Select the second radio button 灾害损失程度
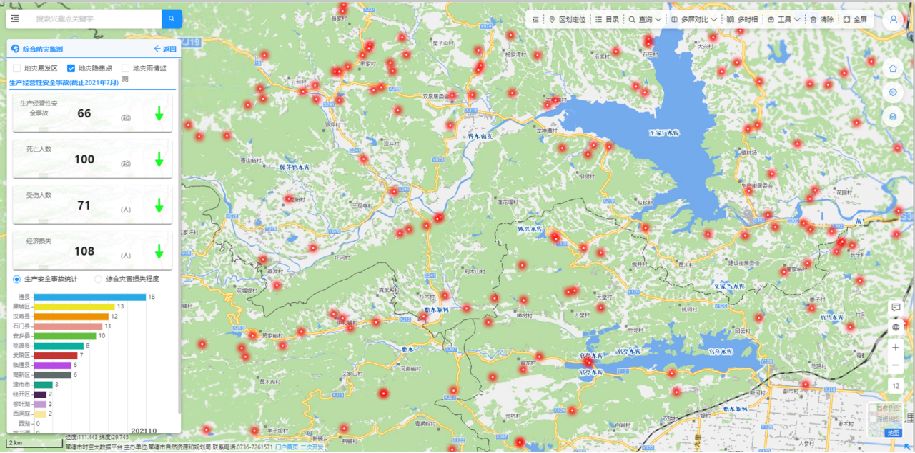 [x=99, y=279]
